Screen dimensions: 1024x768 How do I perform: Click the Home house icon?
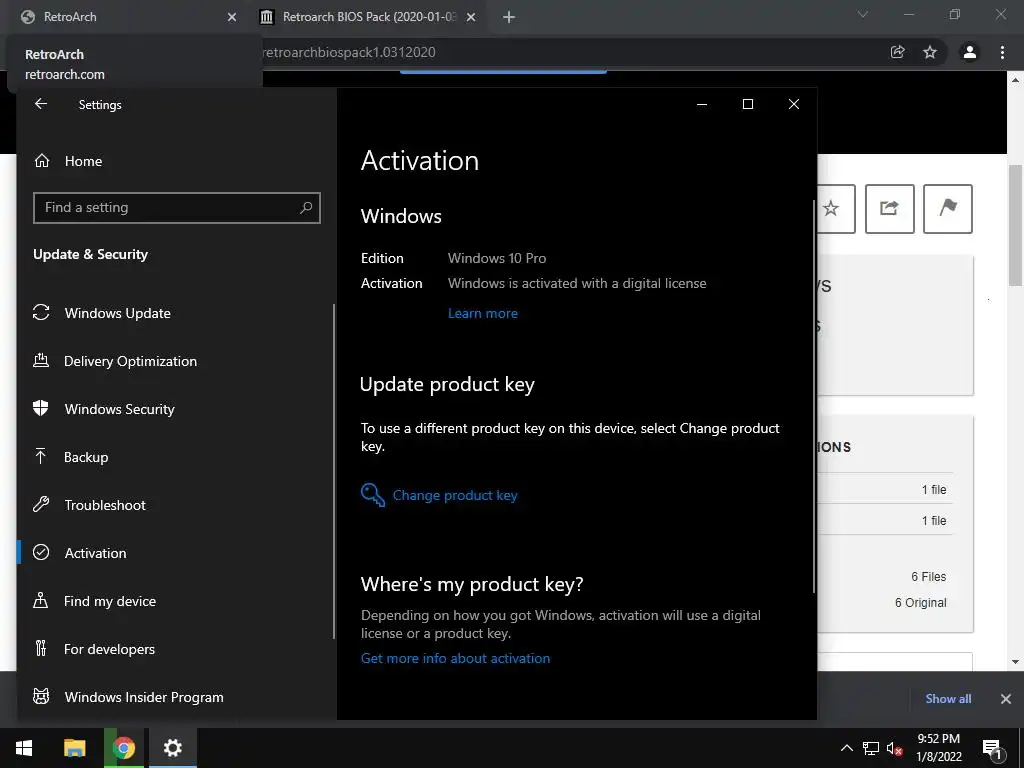42,161
